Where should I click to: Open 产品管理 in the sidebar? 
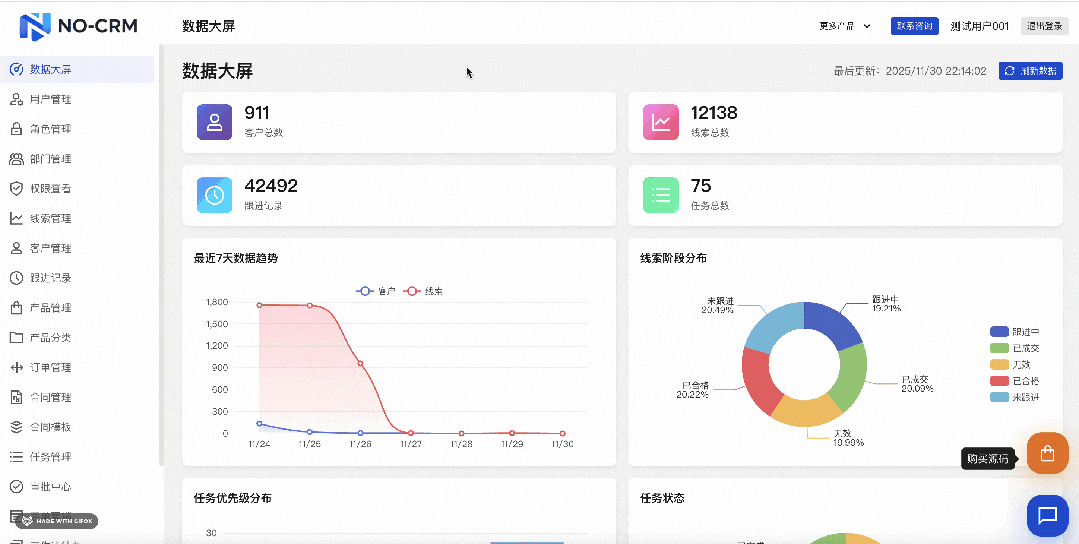pyautogui.click(x=77, y=308)
